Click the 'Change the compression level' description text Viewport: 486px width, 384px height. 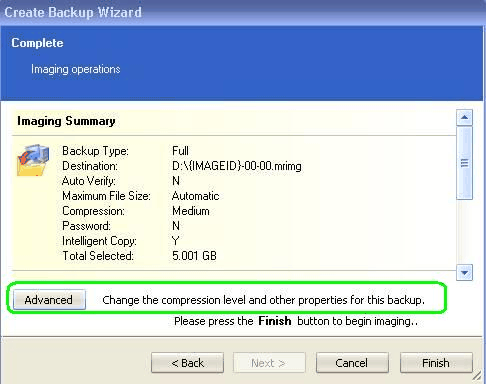pos(263,300)
